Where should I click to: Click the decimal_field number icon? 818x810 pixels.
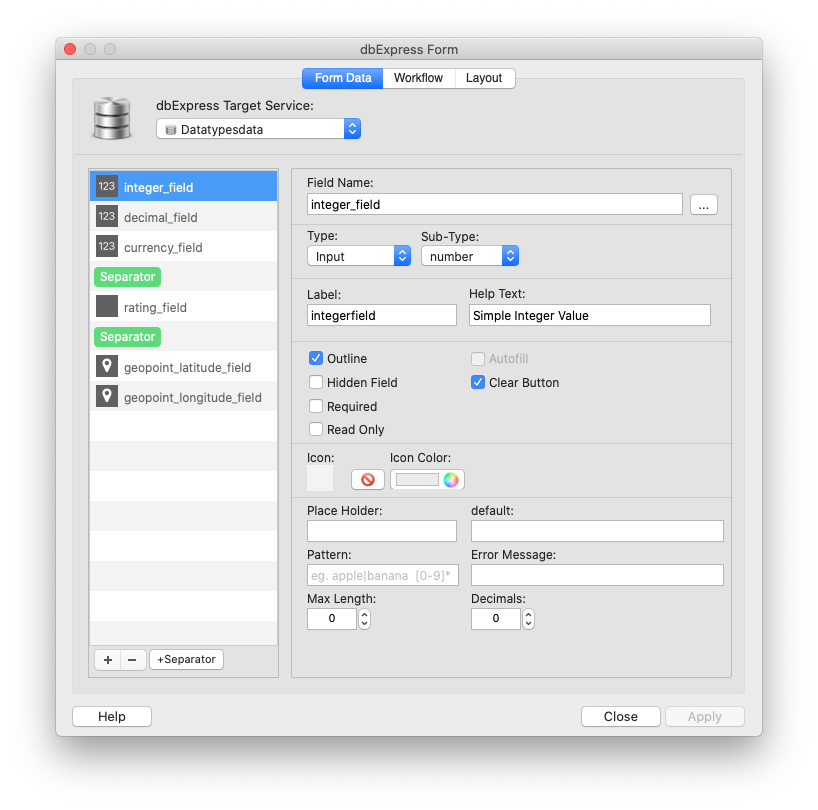[x=107, y=217]
